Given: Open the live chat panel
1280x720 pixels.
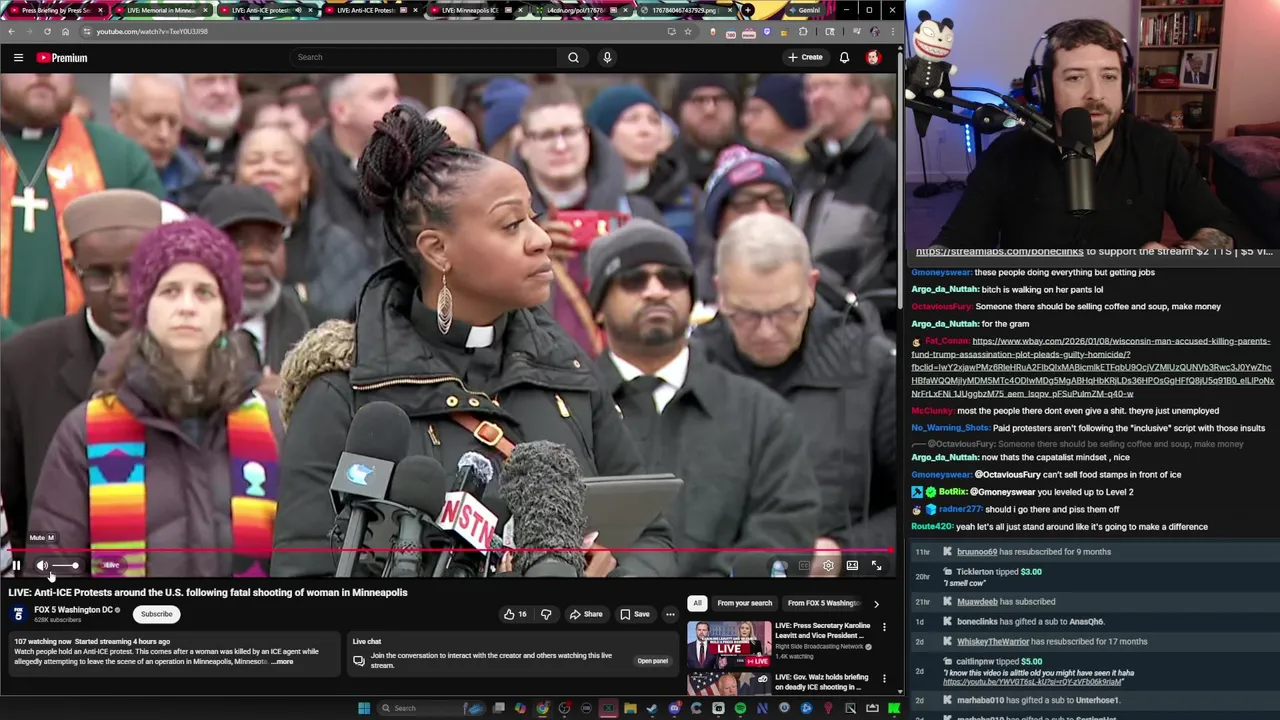Looking at the screenshot, I should (x=652, y=661).
